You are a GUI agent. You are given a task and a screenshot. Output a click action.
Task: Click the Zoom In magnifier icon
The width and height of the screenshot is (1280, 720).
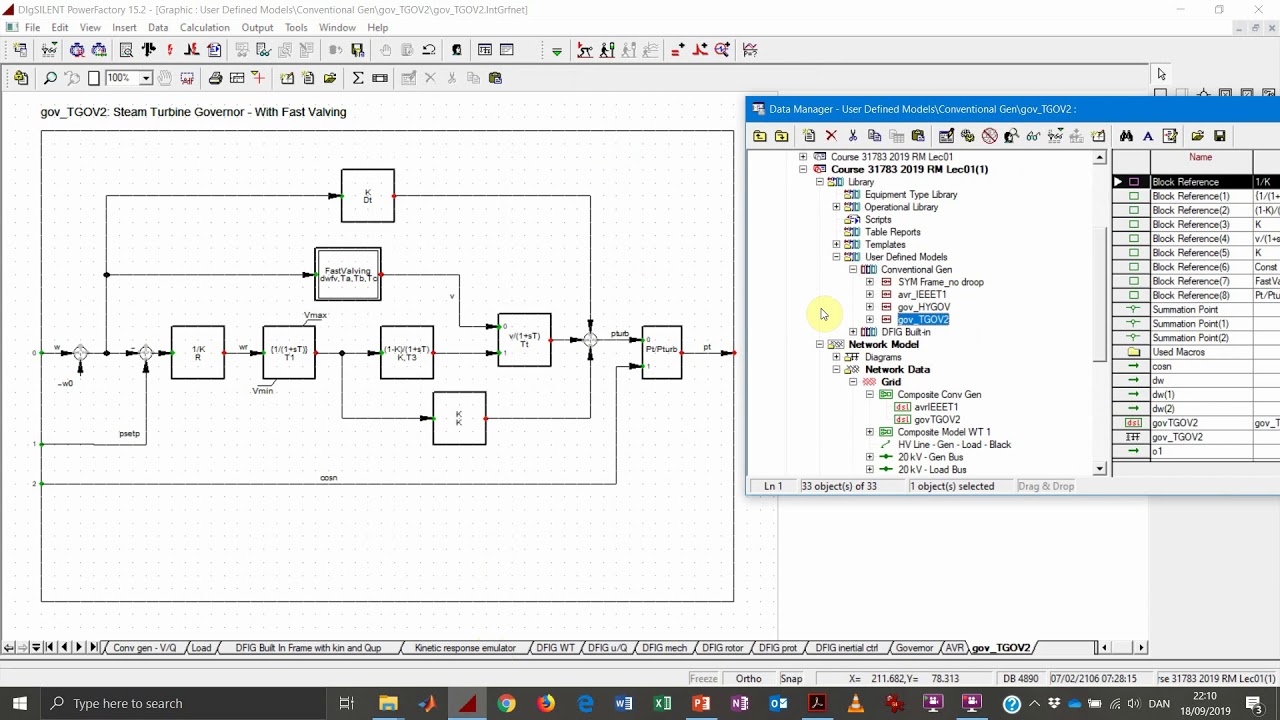pos(50,78)
